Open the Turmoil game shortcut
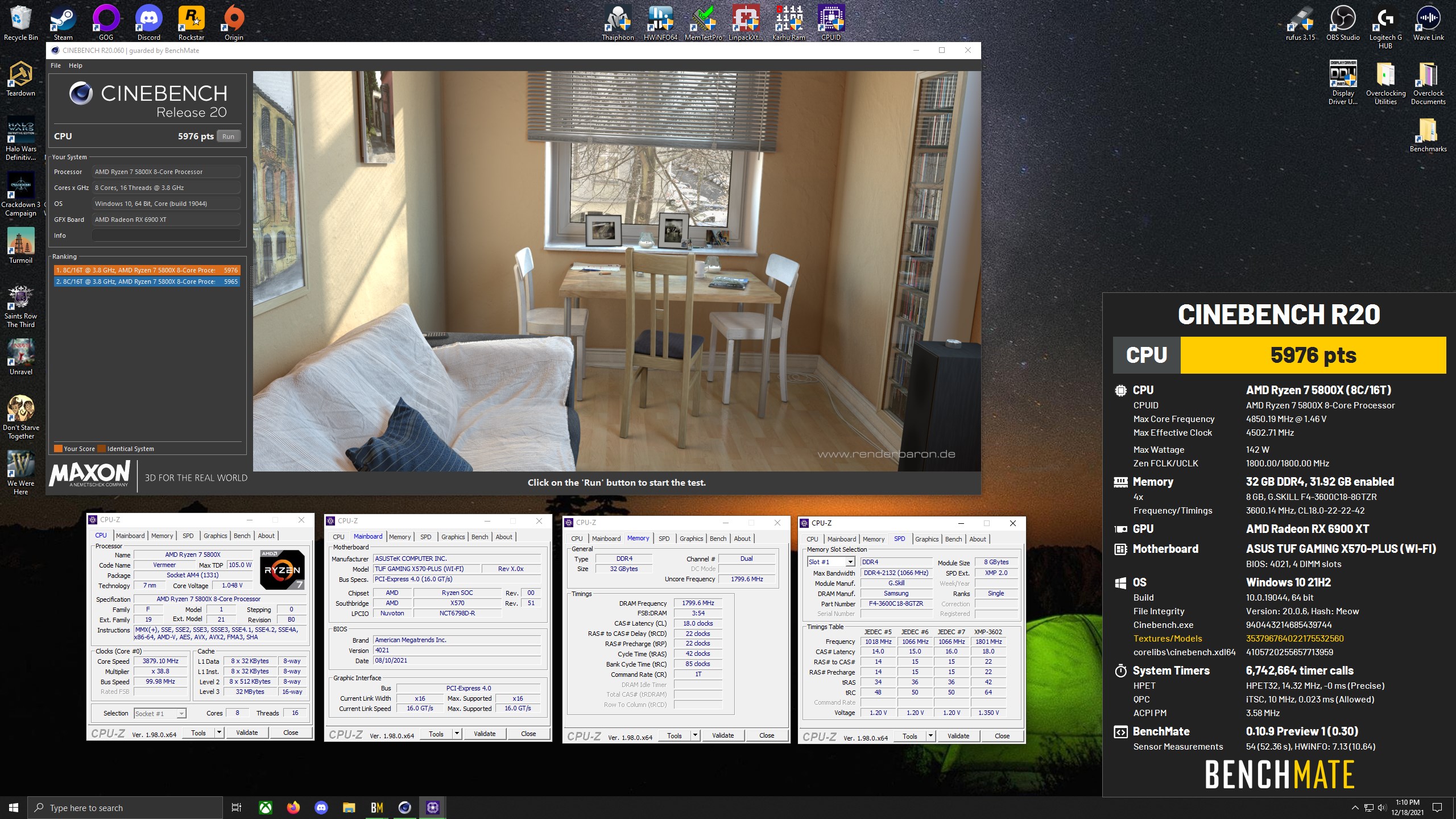The width and height of the screenshot is (1456, 819). (21, 246)
